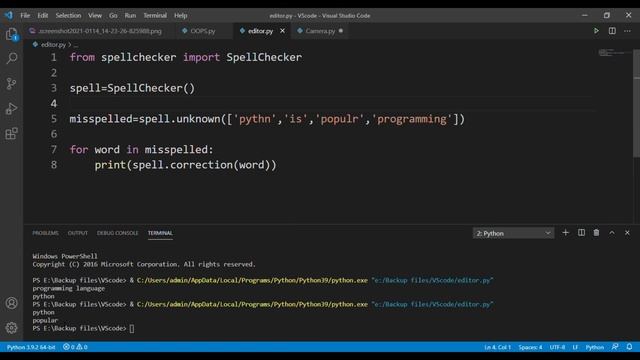
Task: Open the Extensions view
Action: tap(11, 133)
